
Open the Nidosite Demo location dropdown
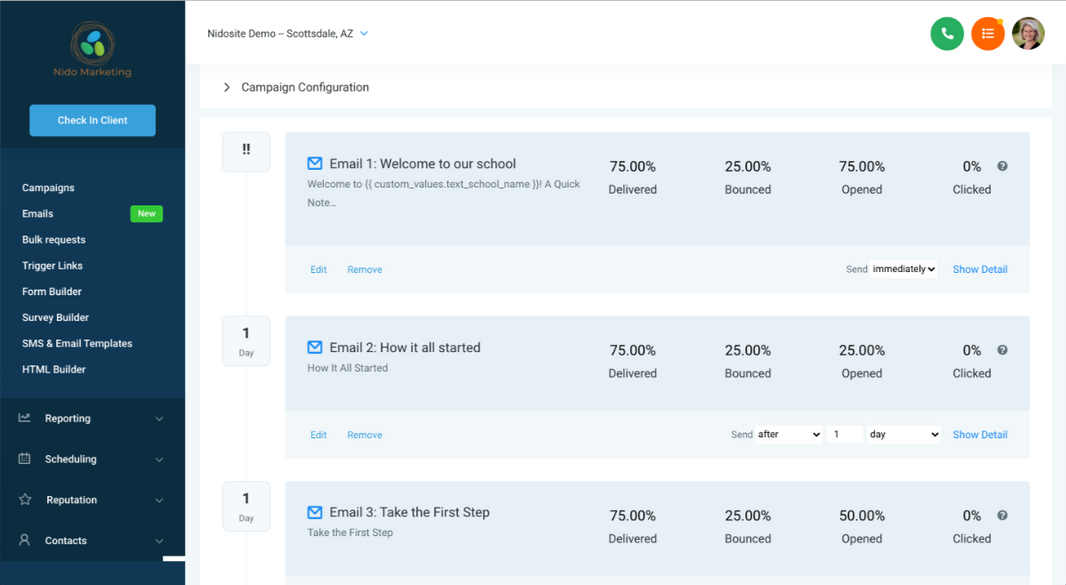288,34
